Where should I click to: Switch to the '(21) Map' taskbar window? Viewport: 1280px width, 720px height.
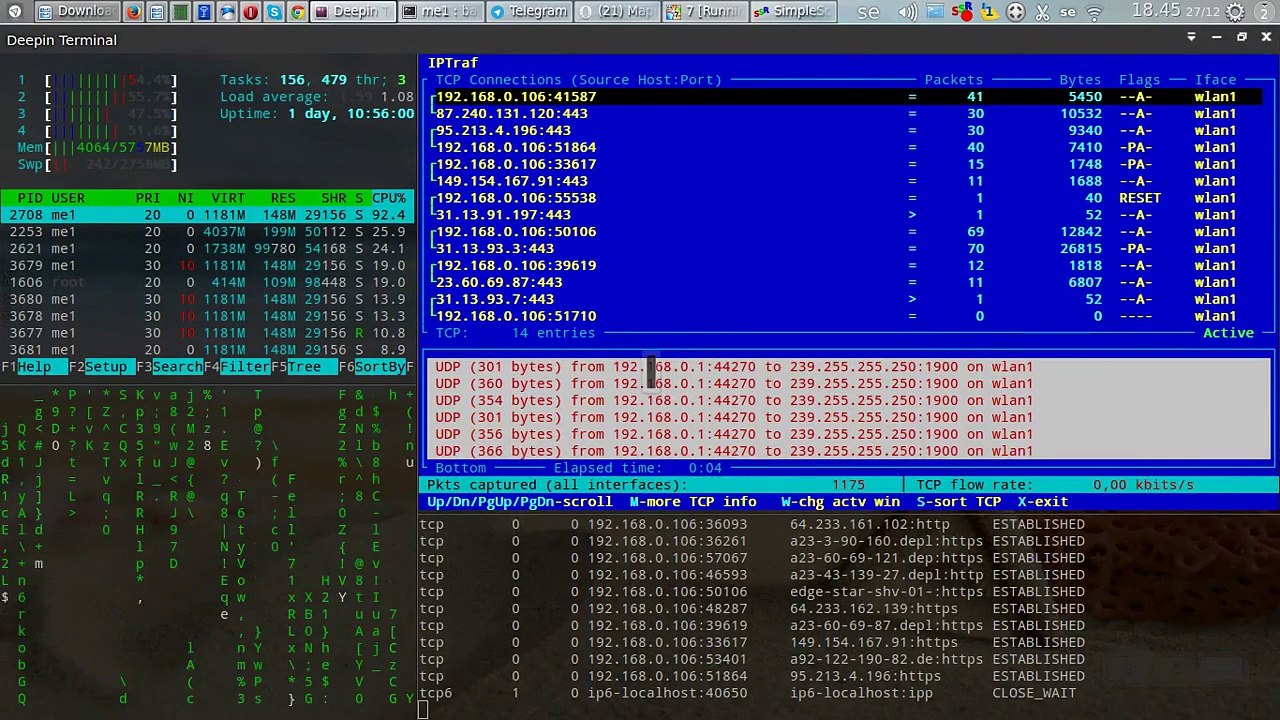pos(617,12)
